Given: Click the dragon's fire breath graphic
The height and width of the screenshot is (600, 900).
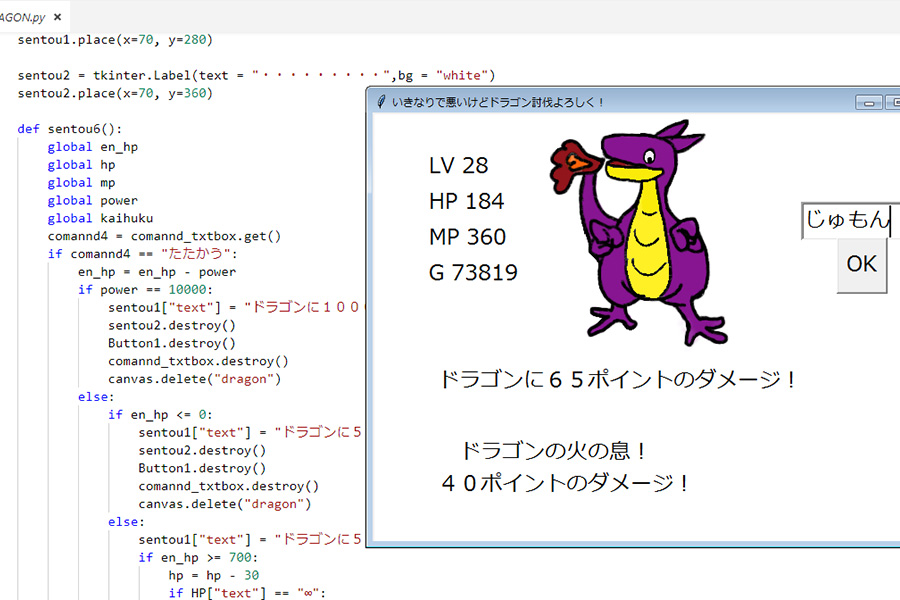Looking at the screenshot, I should click(x=576, y=165).
